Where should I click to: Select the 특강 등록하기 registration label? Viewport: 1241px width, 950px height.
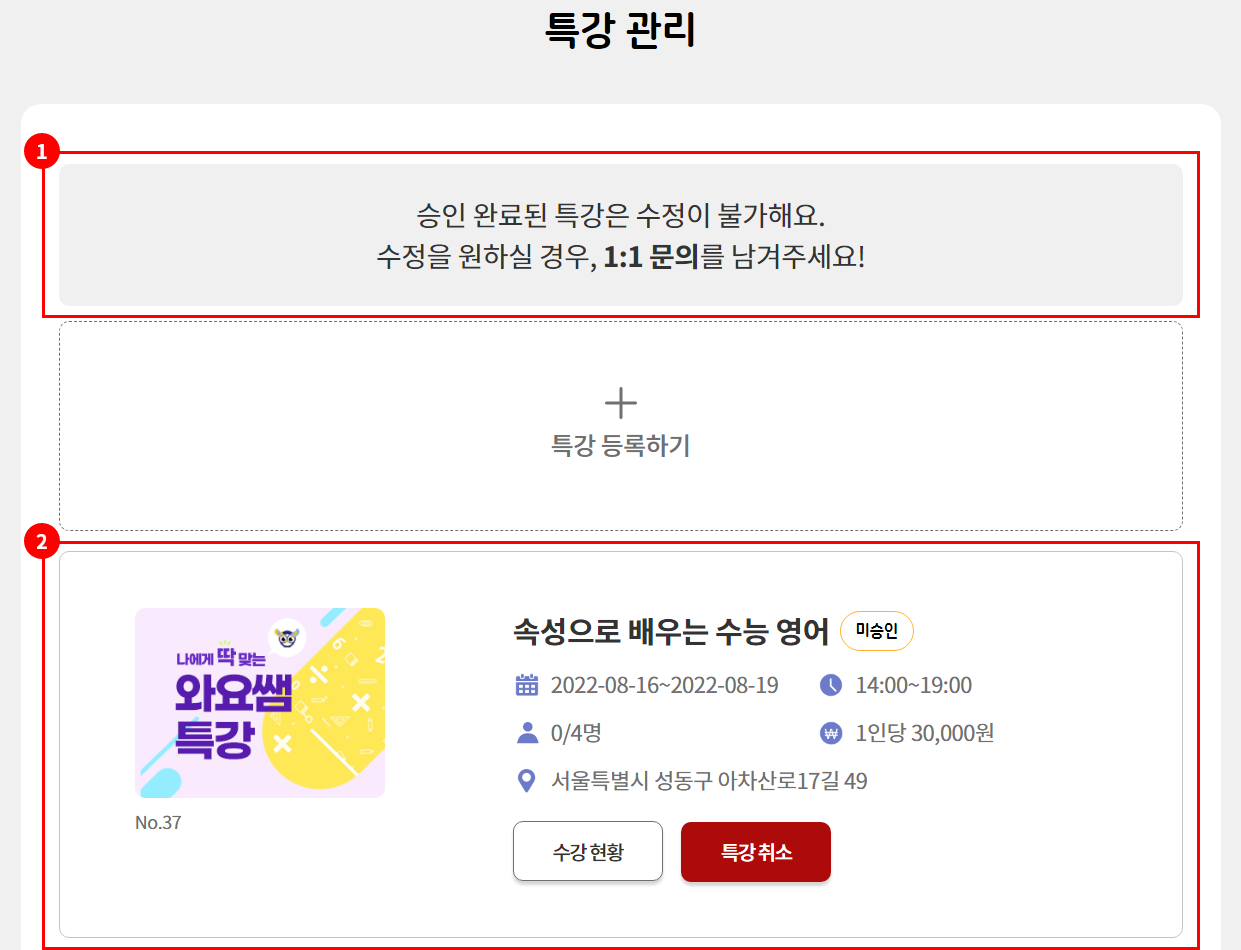coord(621,446)
